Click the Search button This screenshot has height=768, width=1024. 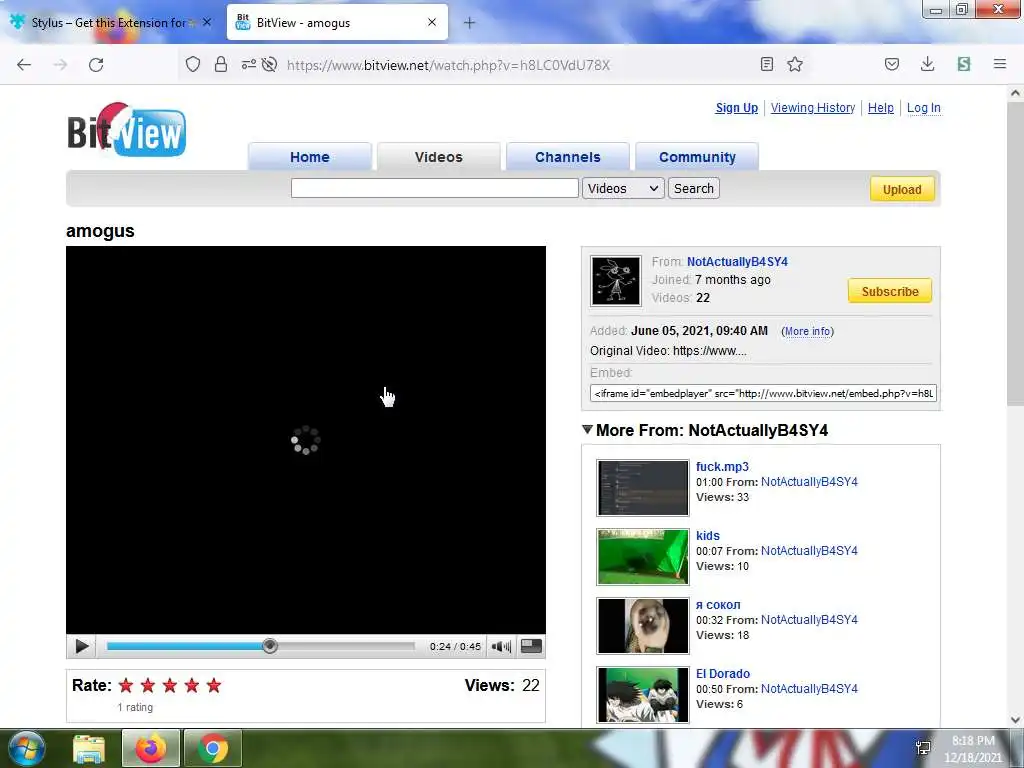click(694, 188)
